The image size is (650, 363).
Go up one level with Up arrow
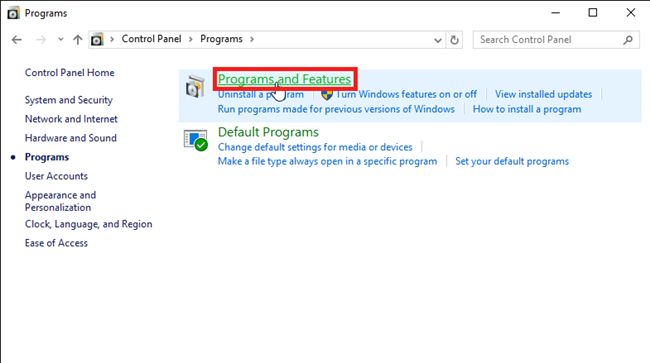(78, 40)
